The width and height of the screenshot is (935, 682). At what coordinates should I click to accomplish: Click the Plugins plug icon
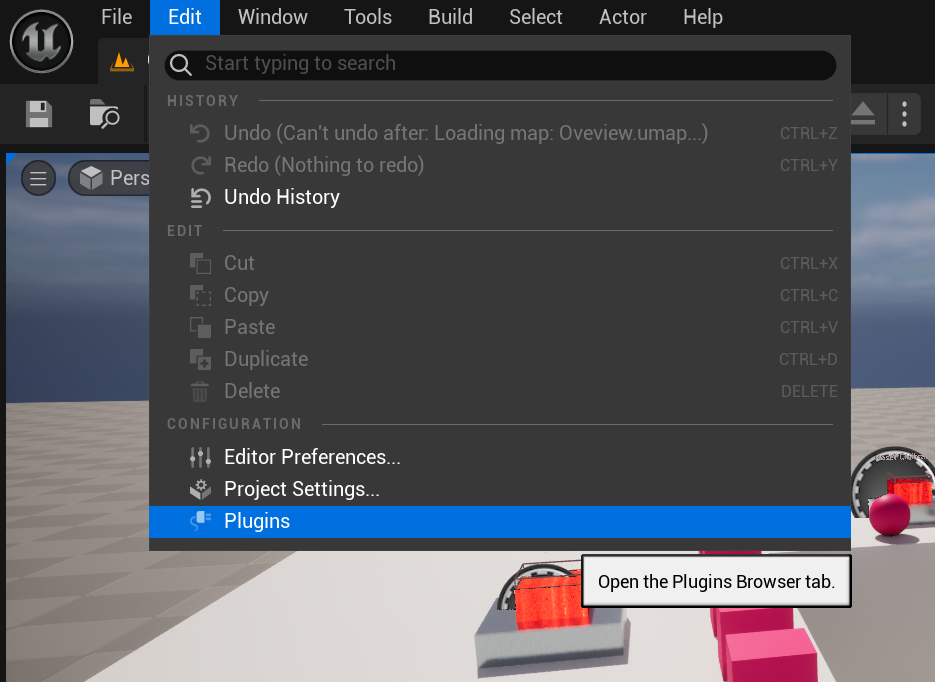[200, 521]
